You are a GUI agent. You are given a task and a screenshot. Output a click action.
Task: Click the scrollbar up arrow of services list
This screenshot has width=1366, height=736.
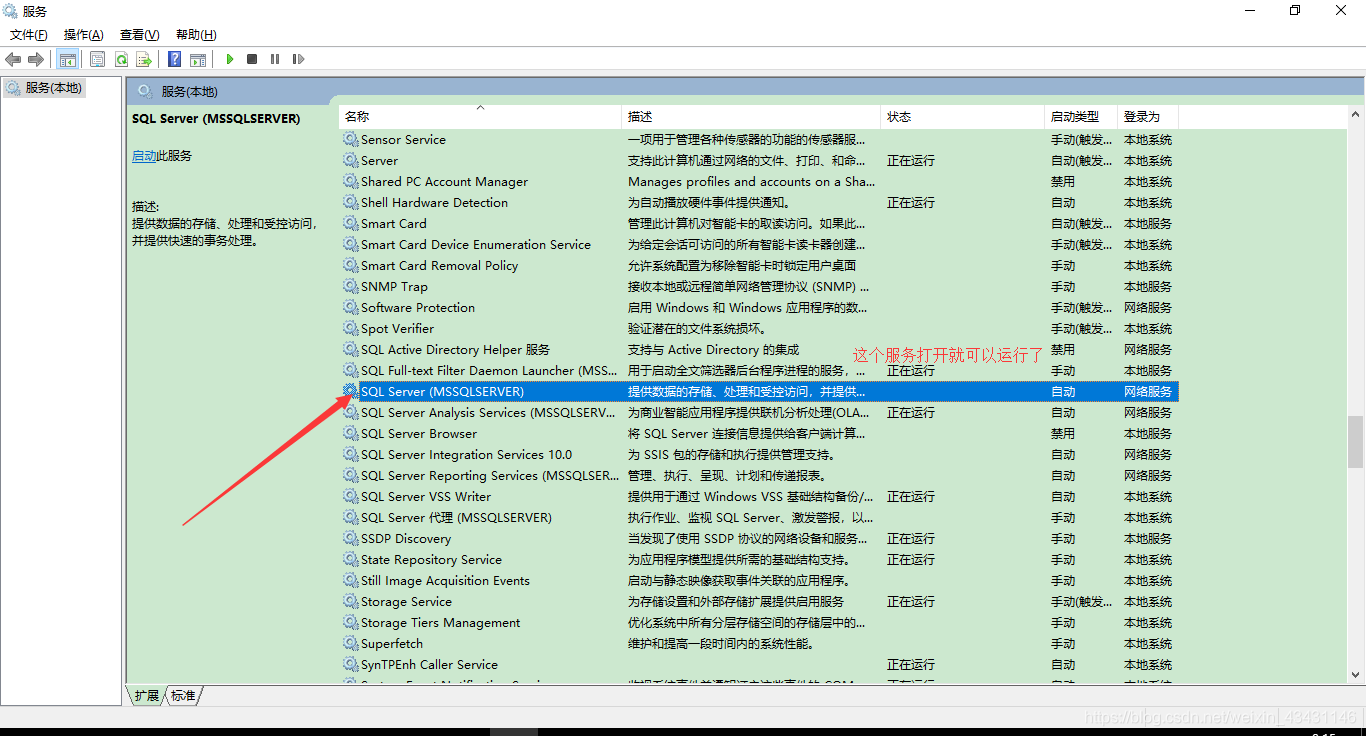(x=1355, y=114)
